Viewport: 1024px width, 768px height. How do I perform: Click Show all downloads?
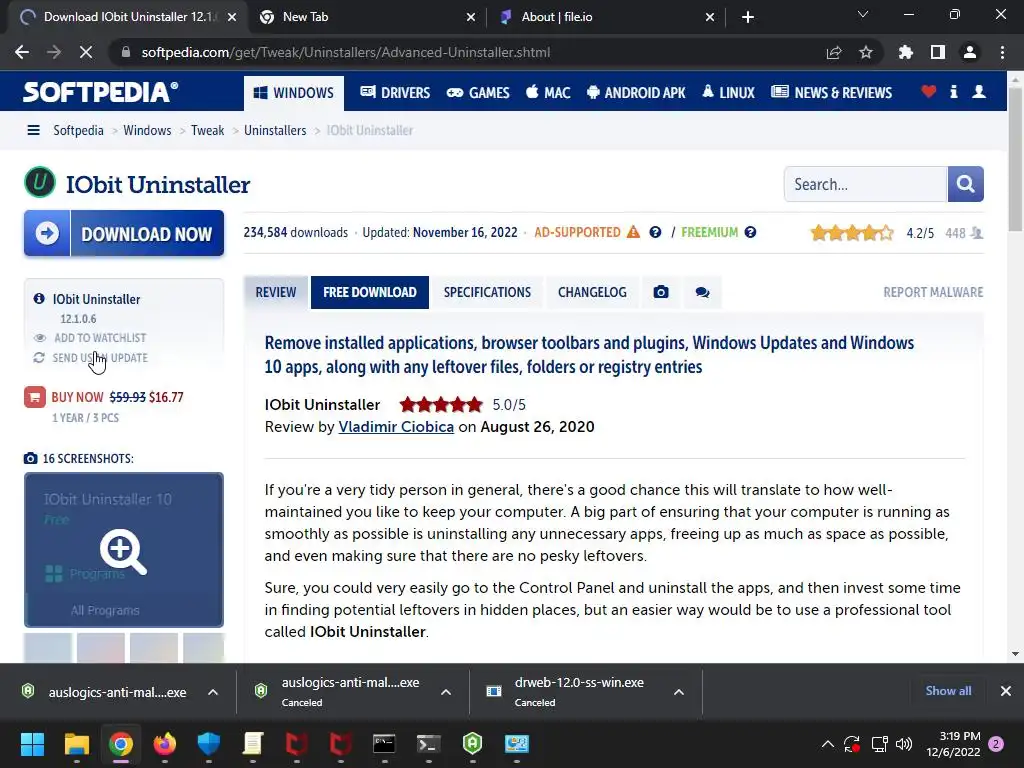click(x=948, y=691)
